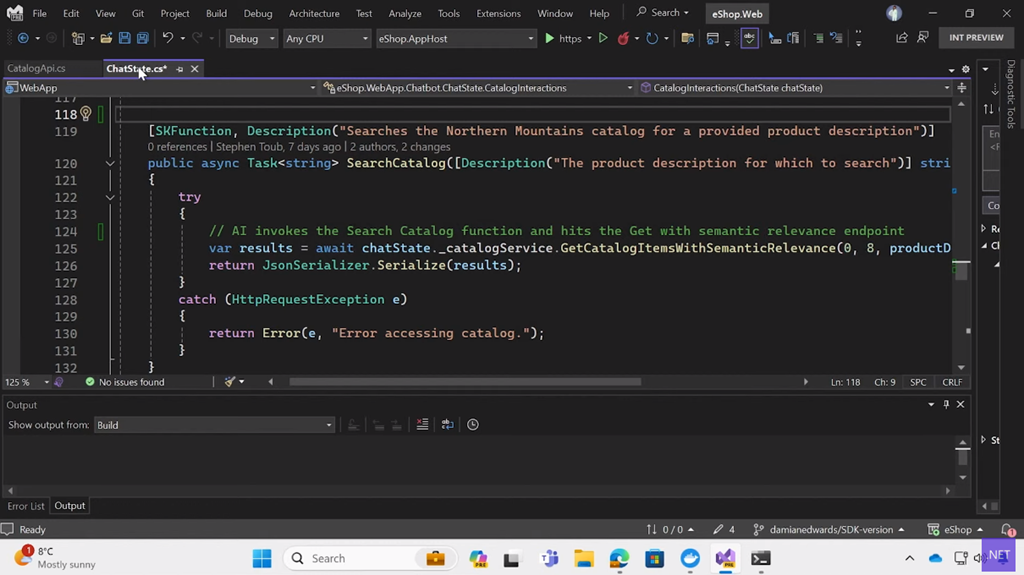Screen dimensions: 1024x575
Task: Pin the ChatState.cs tab
Action: point(180,69)
